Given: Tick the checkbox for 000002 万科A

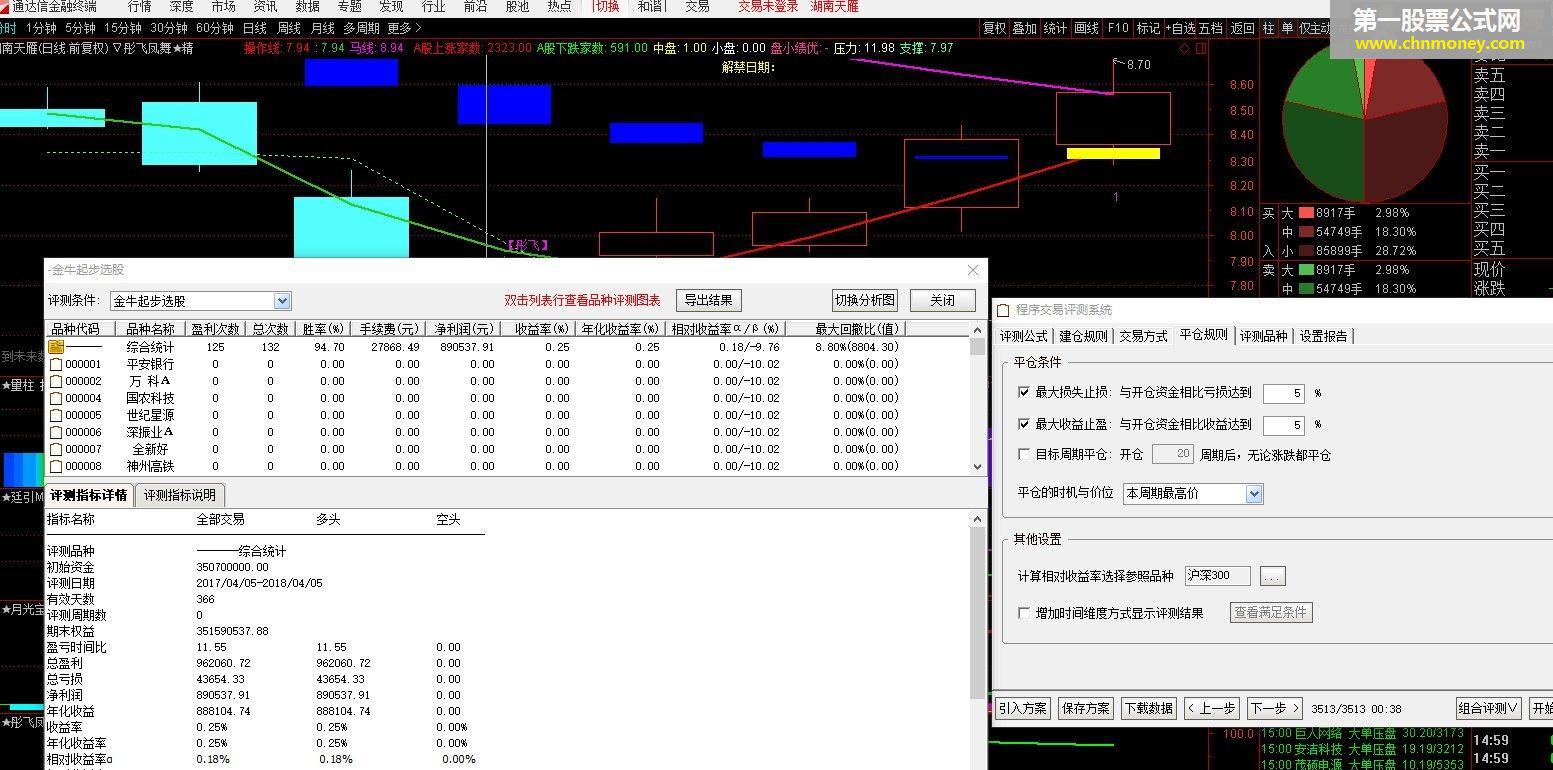Looking at the screenshot, I should (x=56, y=382).
